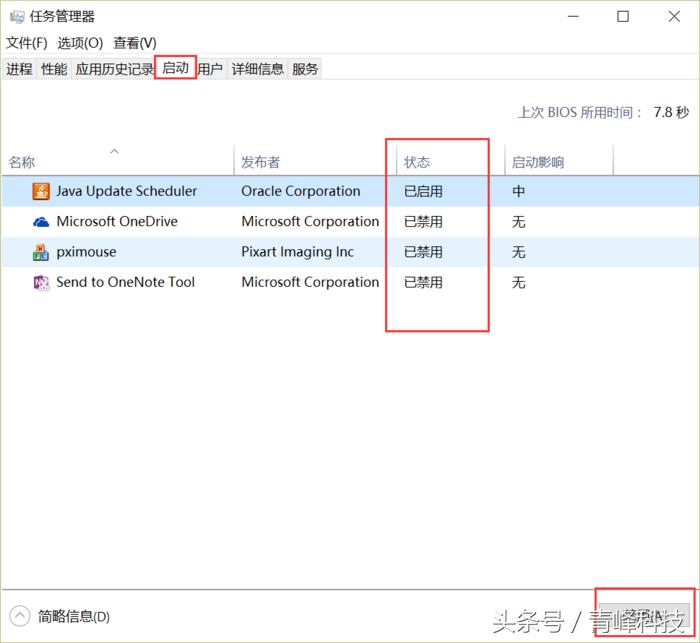Click the Microsoft OneDrive cloud icon
This screenshot has height=643, width=700.
click(x=41, y=221)
